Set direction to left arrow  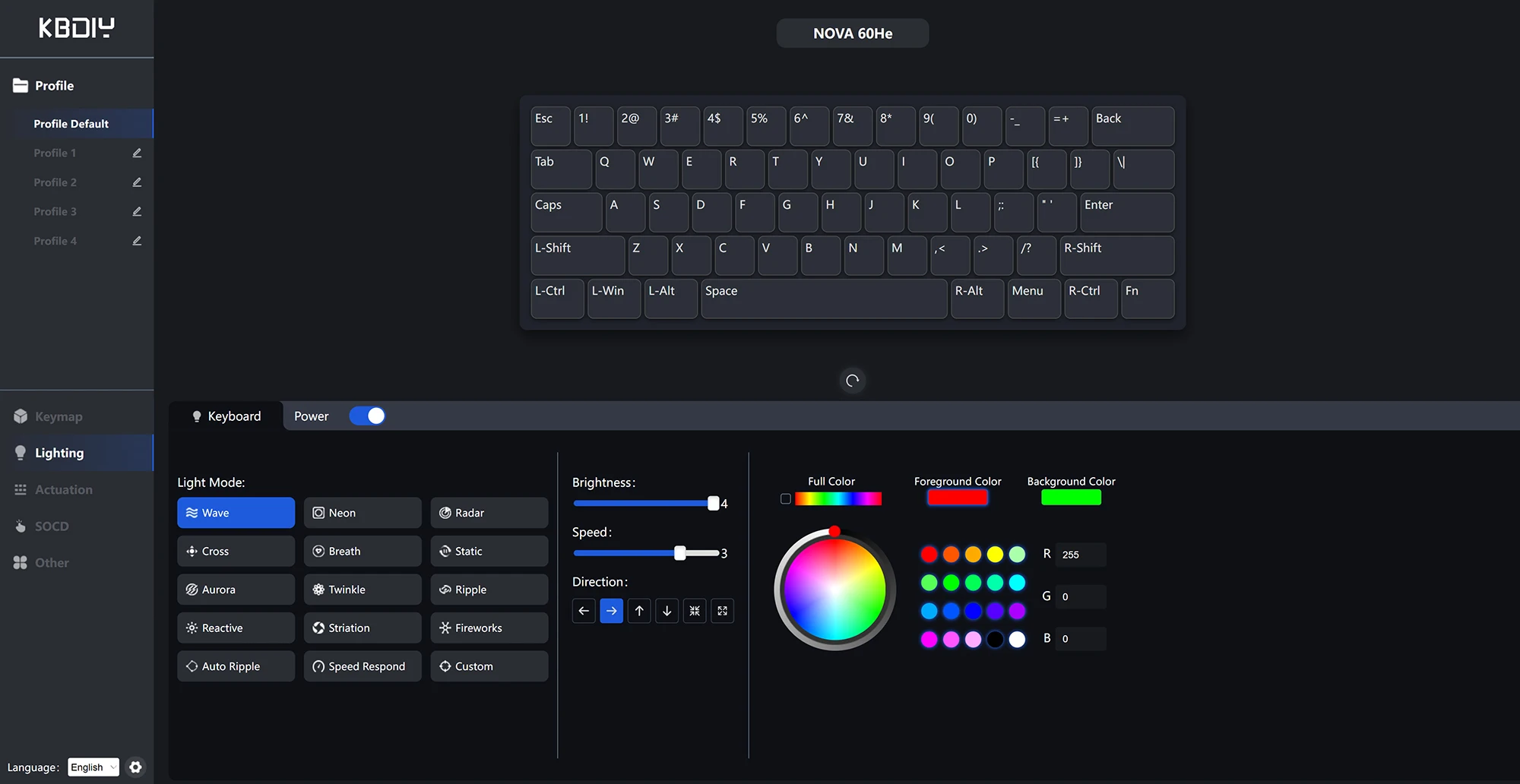(x=584, y=611)
